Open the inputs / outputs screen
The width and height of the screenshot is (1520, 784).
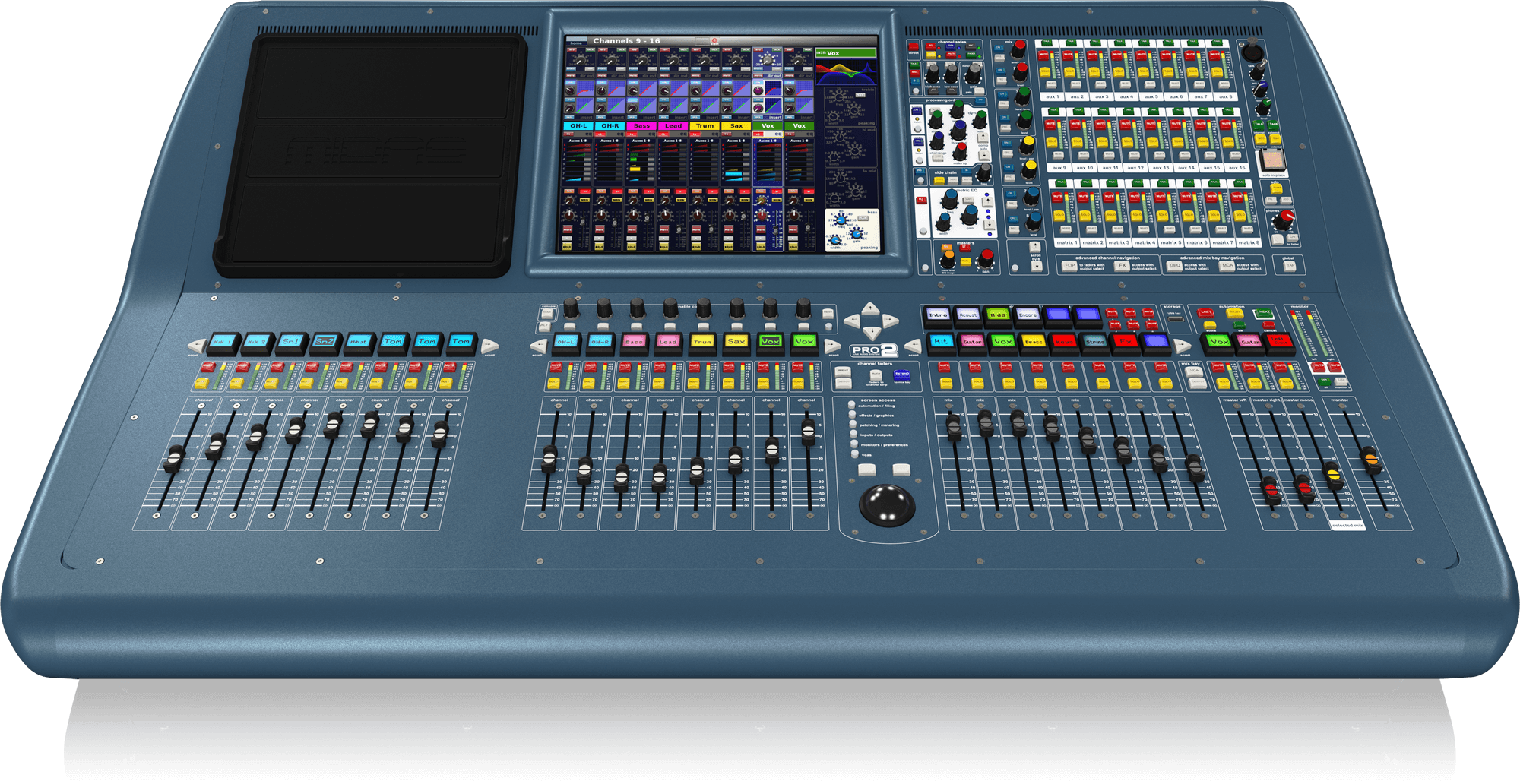click(853, 434)
